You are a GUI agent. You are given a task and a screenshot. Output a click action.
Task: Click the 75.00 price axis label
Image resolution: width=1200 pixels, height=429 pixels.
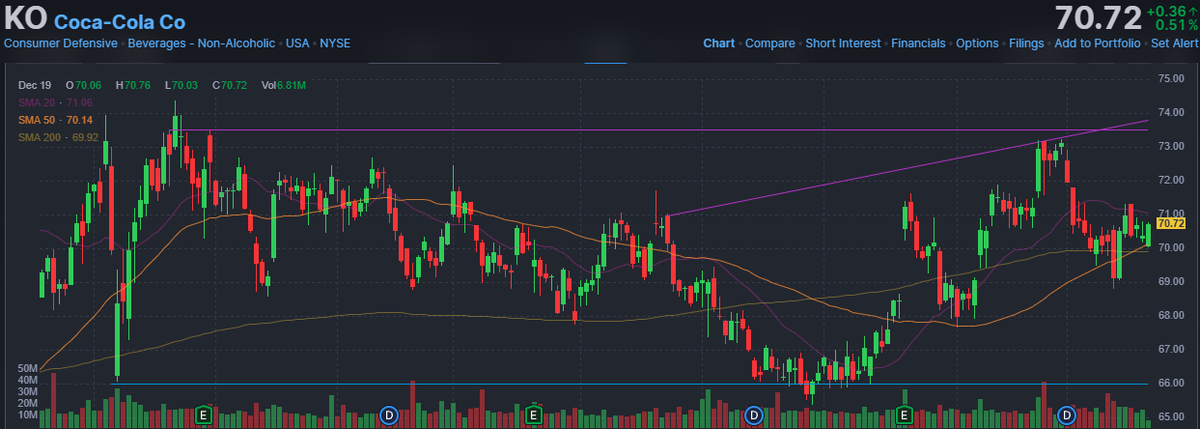click(x=1171, y=78)
